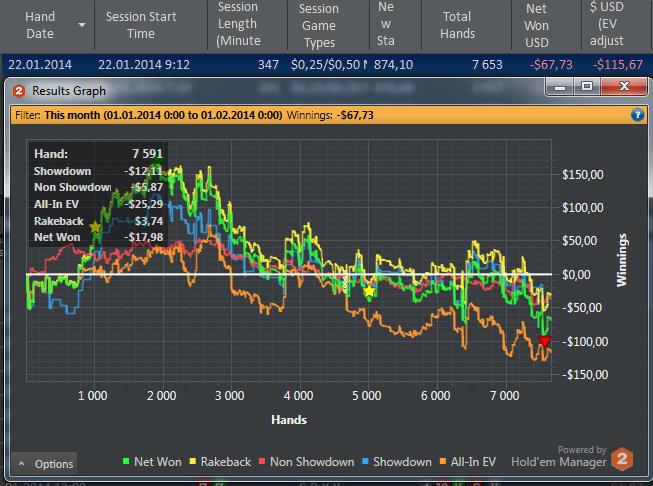The height and width of the screenshot is (486, 653).
Task: Click the blue help question mark icon
Action: tap(637, 115)
